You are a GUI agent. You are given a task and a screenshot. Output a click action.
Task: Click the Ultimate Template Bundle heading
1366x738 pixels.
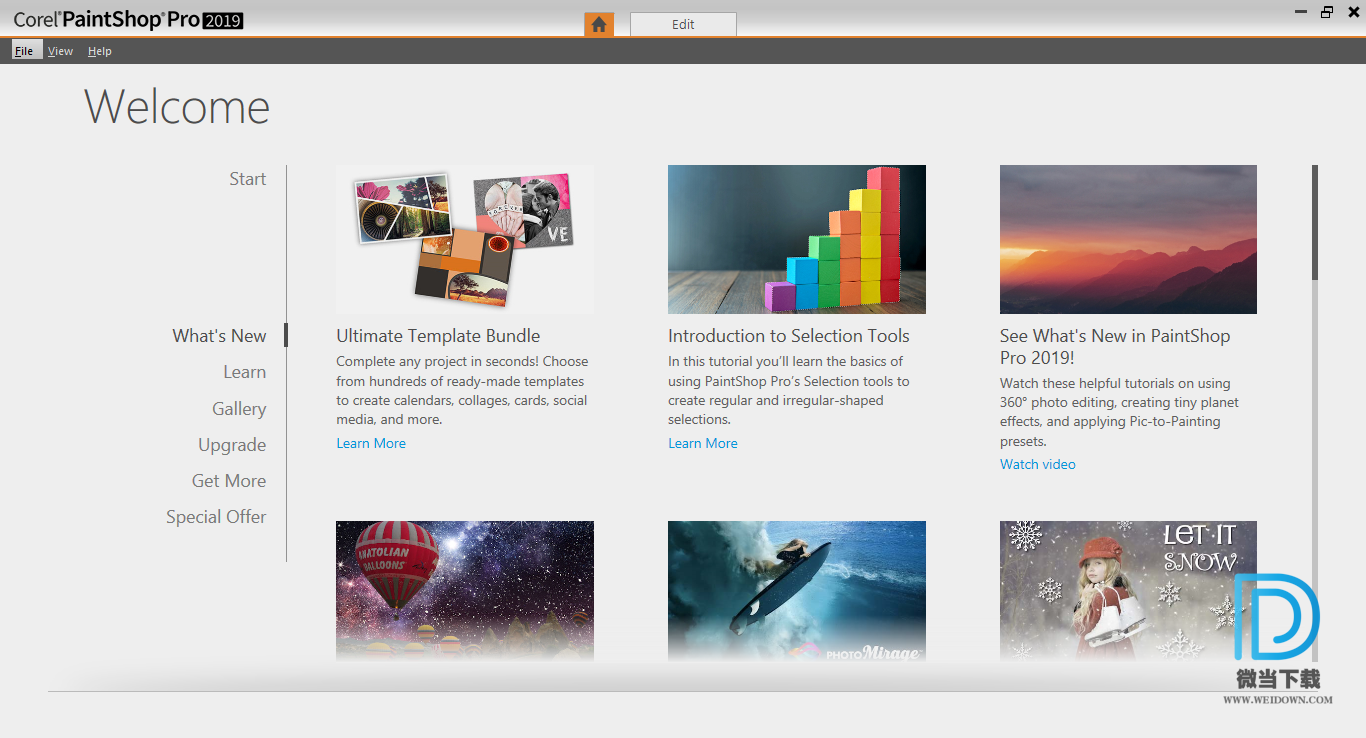[438, 336]
